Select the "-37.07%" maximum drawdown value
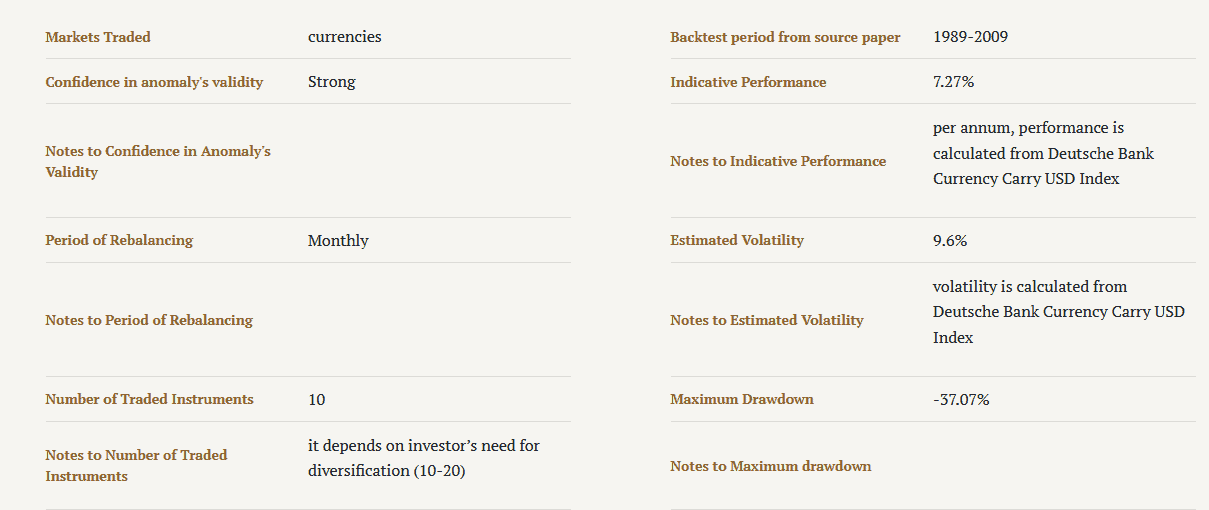Image resolution: width=1209 pixels, height=510 pixels. coord(961,399)
